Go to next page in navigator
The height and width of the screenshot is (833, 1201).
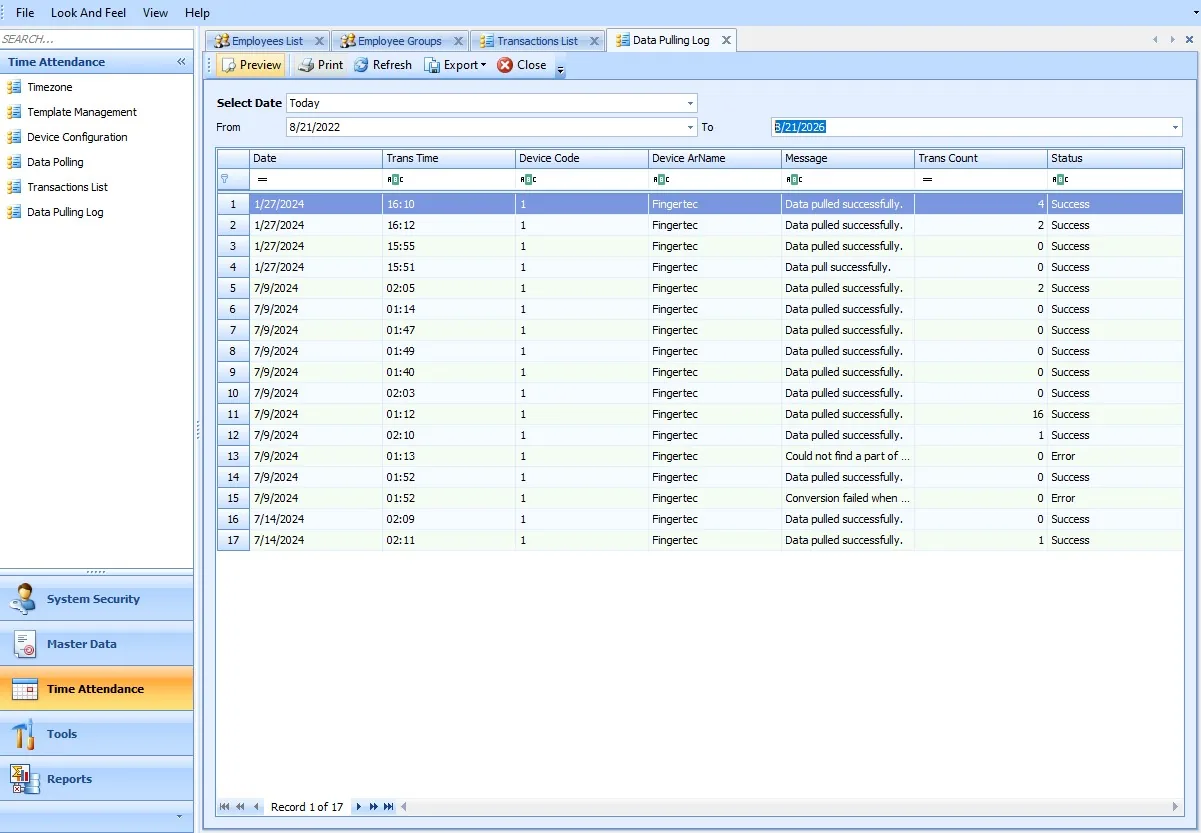374,807
